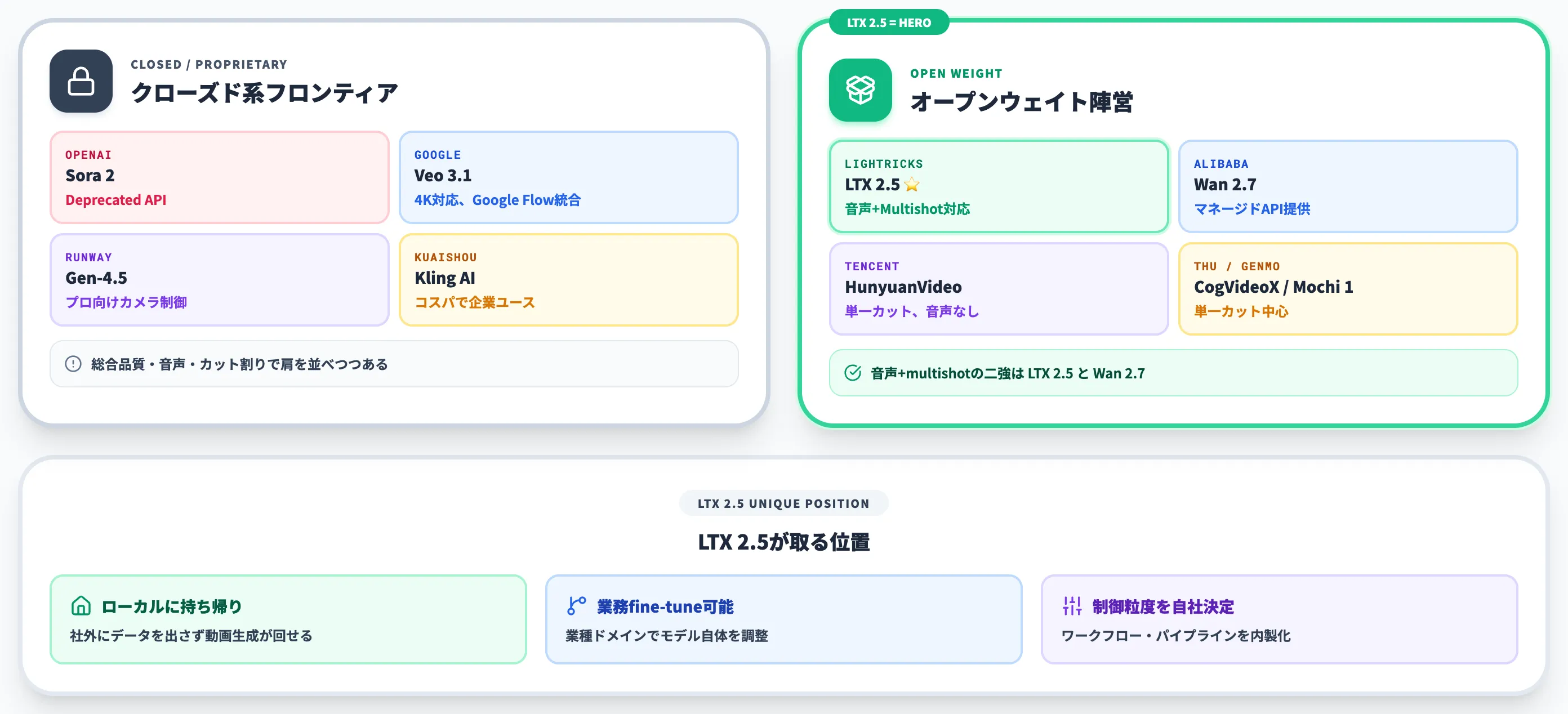Click the ALIBABA vendor label
Viewport: 1568px width, 714px height.
[1221, 164]
